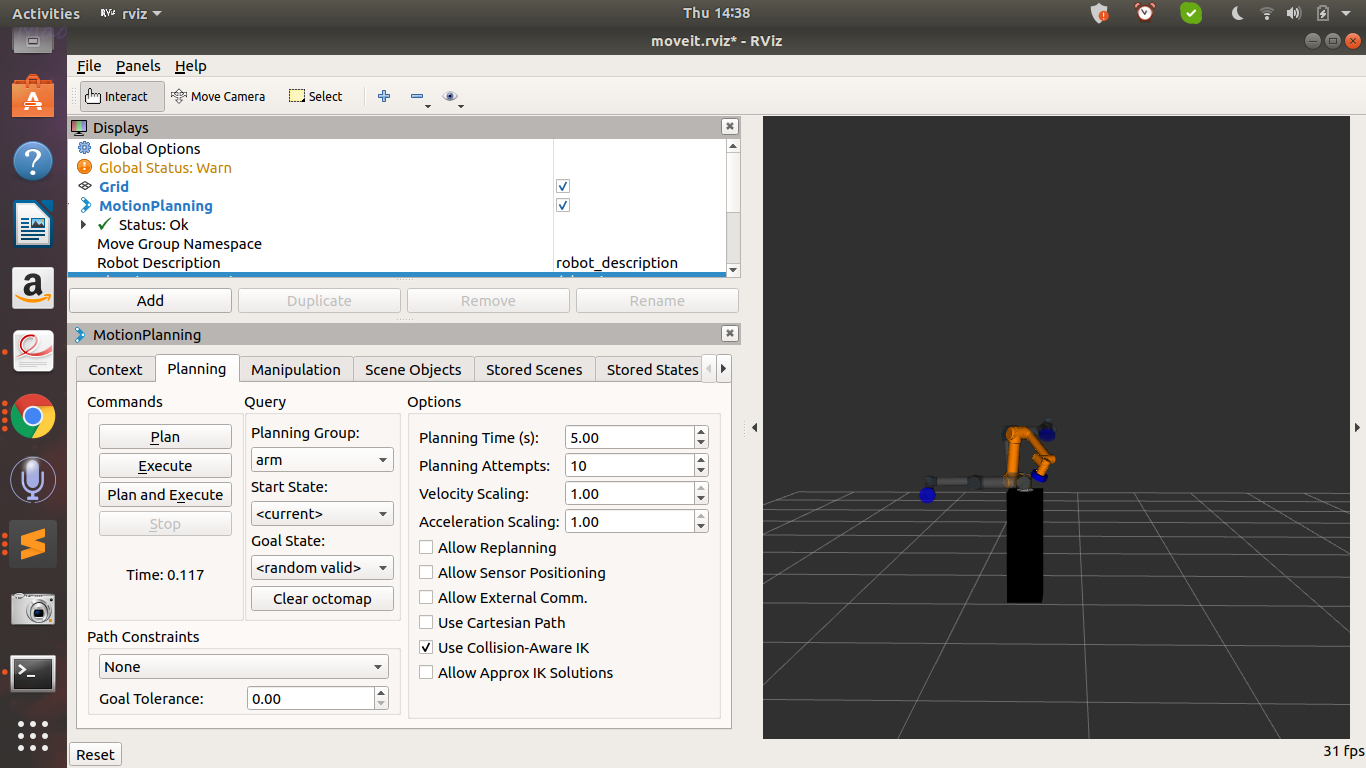Click the Global Options gear icon

[x=83, y=148]
